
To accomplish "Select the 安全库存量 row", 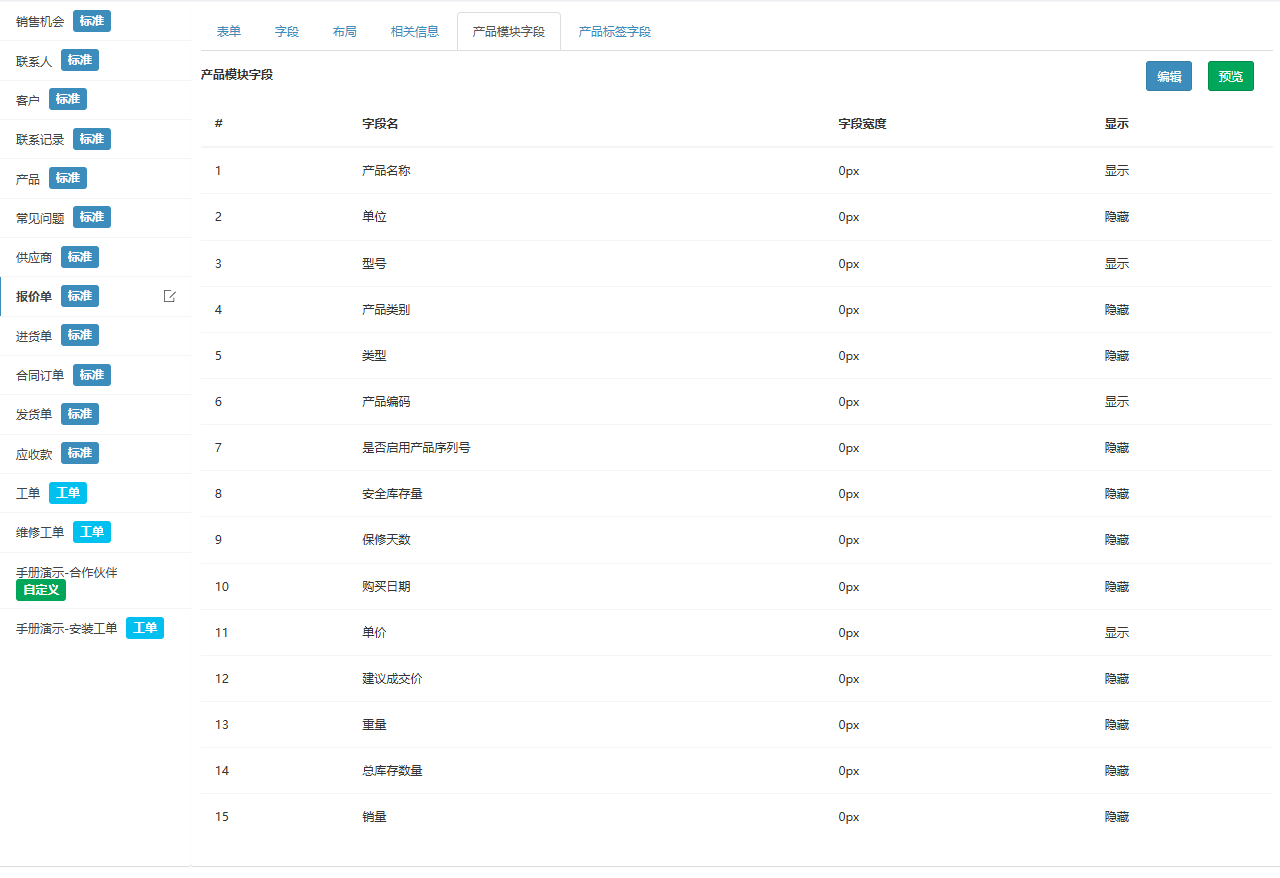I will [x=736, y=494].
